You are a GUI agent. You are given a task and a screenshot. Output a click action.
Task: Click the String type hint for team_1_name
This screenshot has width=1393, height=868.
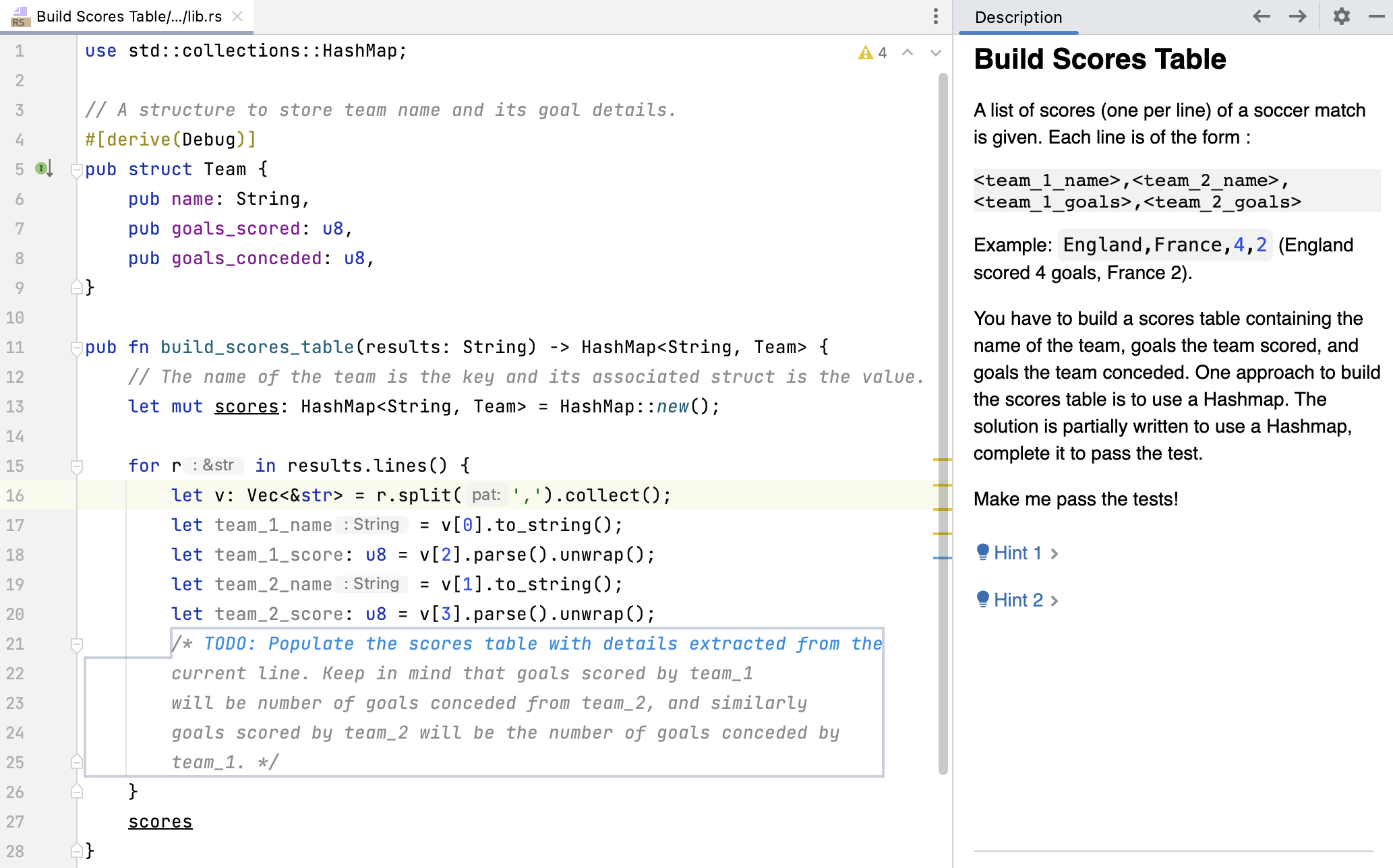pyautogui.click(x=372, y=525)
